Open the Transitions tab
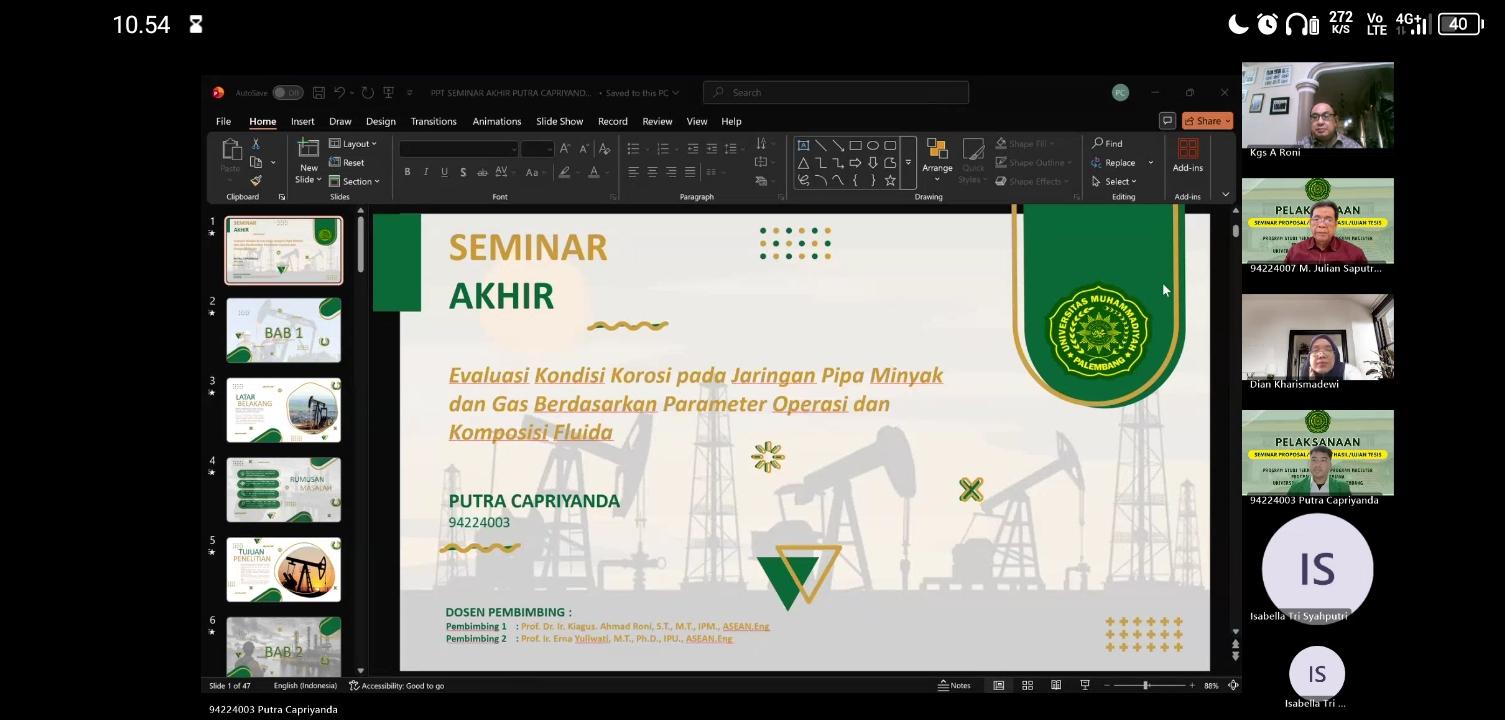The image size is (1505, 720). click(433, 121)
